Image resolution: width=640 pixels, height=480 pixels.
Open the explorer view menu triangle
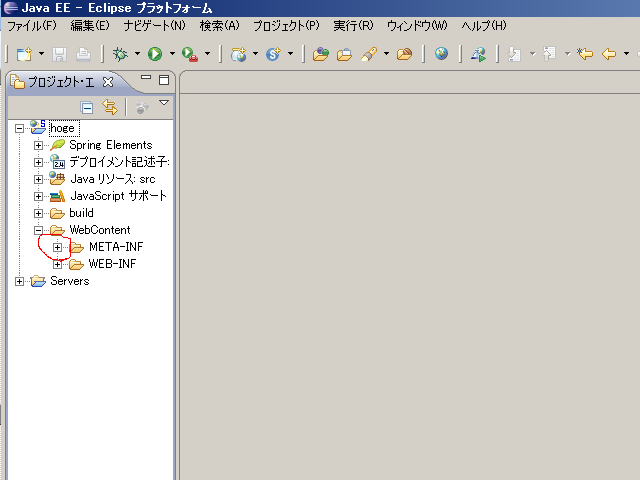point(164,103)
